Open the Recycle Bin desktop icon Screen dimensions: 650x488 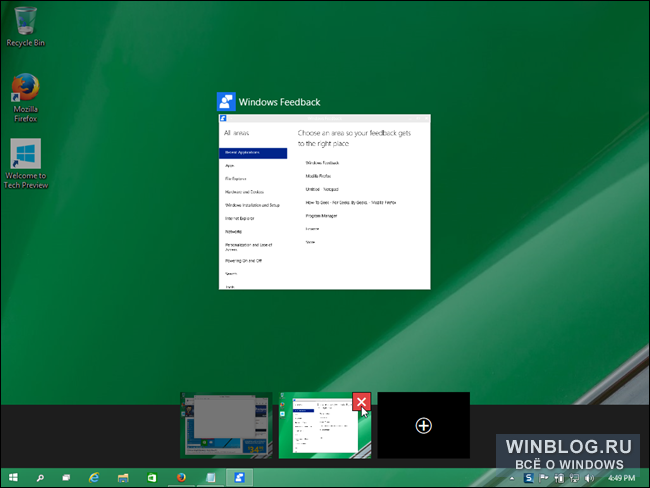point(25,27)
